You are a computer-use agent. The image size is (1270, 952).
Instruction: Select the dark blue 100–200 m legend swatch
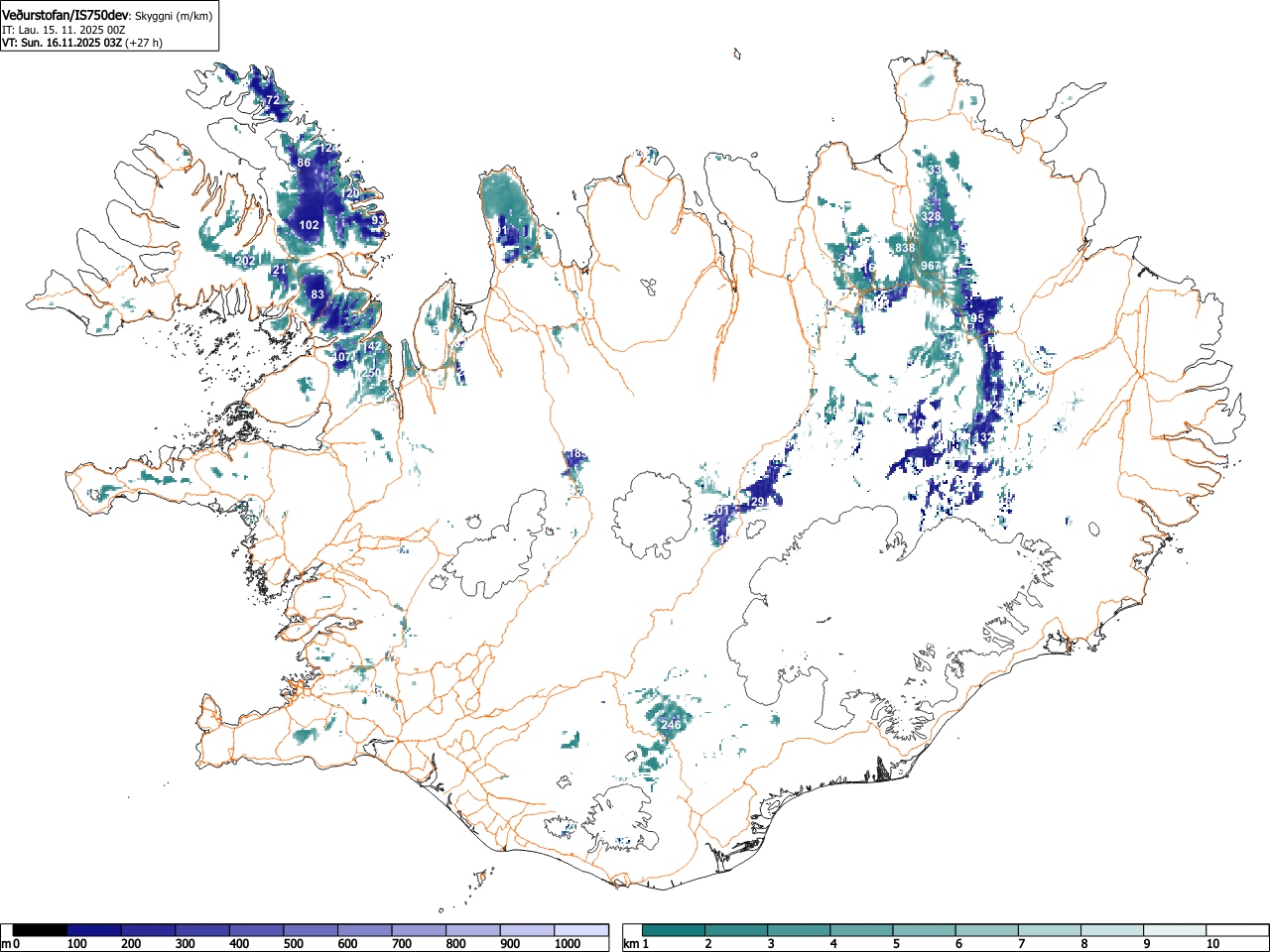(x=93, y=930)
